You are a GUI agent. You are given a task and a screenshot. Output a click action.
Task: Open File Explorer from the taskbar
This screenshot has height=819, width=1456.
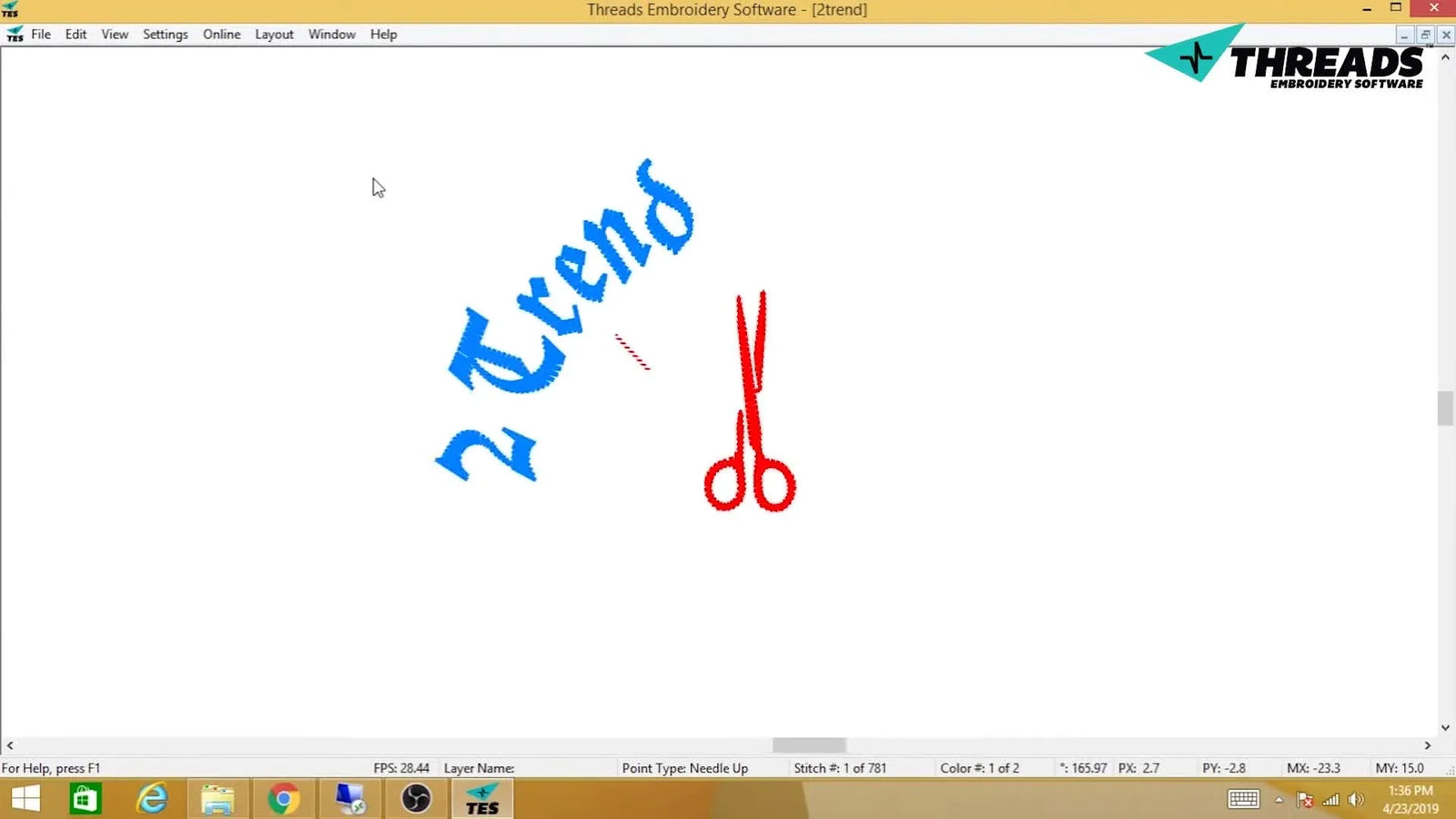[217, 798]
